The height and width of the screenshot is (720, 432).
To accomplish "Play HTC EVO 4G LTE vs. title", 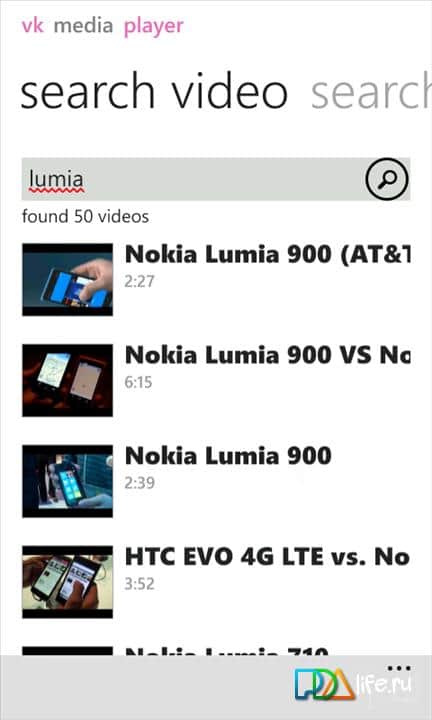I will click(267, 557).
